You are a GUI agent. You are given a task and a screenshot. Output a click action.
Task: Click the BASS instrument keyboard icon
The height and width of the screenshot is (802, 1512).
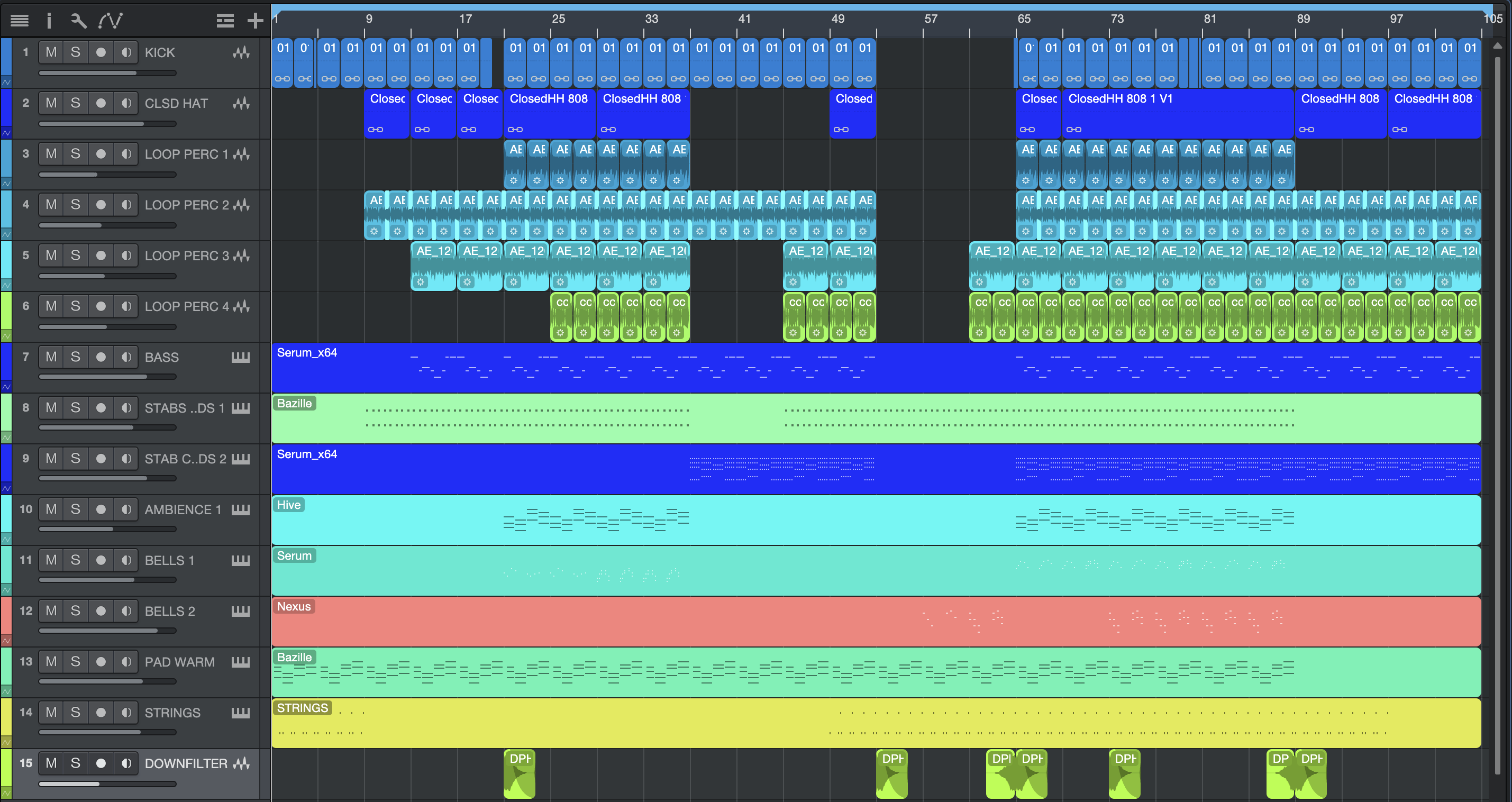point(241,358)
